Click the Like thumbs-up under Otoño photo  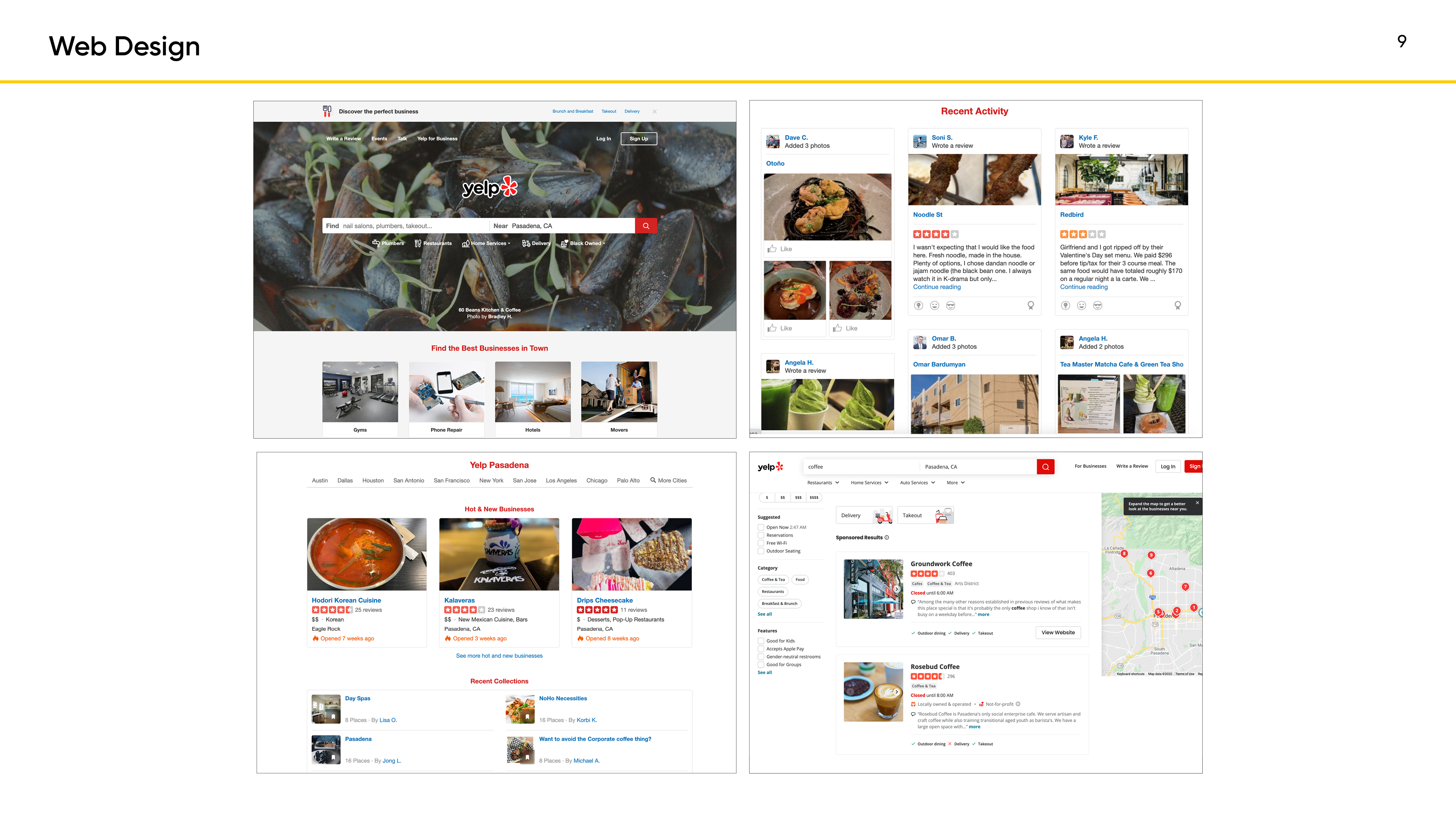tap(772, 249)
